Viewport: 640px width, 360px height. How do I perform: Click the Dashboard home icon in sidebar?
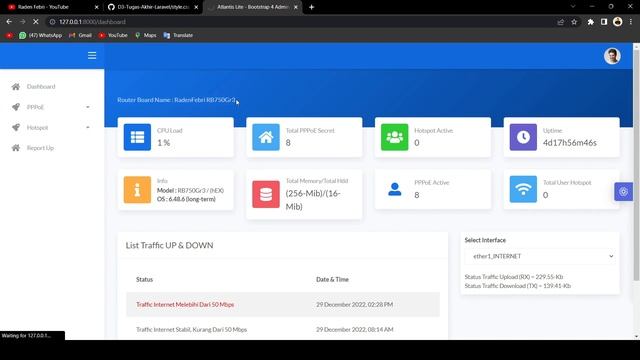(x=16, y=87)
